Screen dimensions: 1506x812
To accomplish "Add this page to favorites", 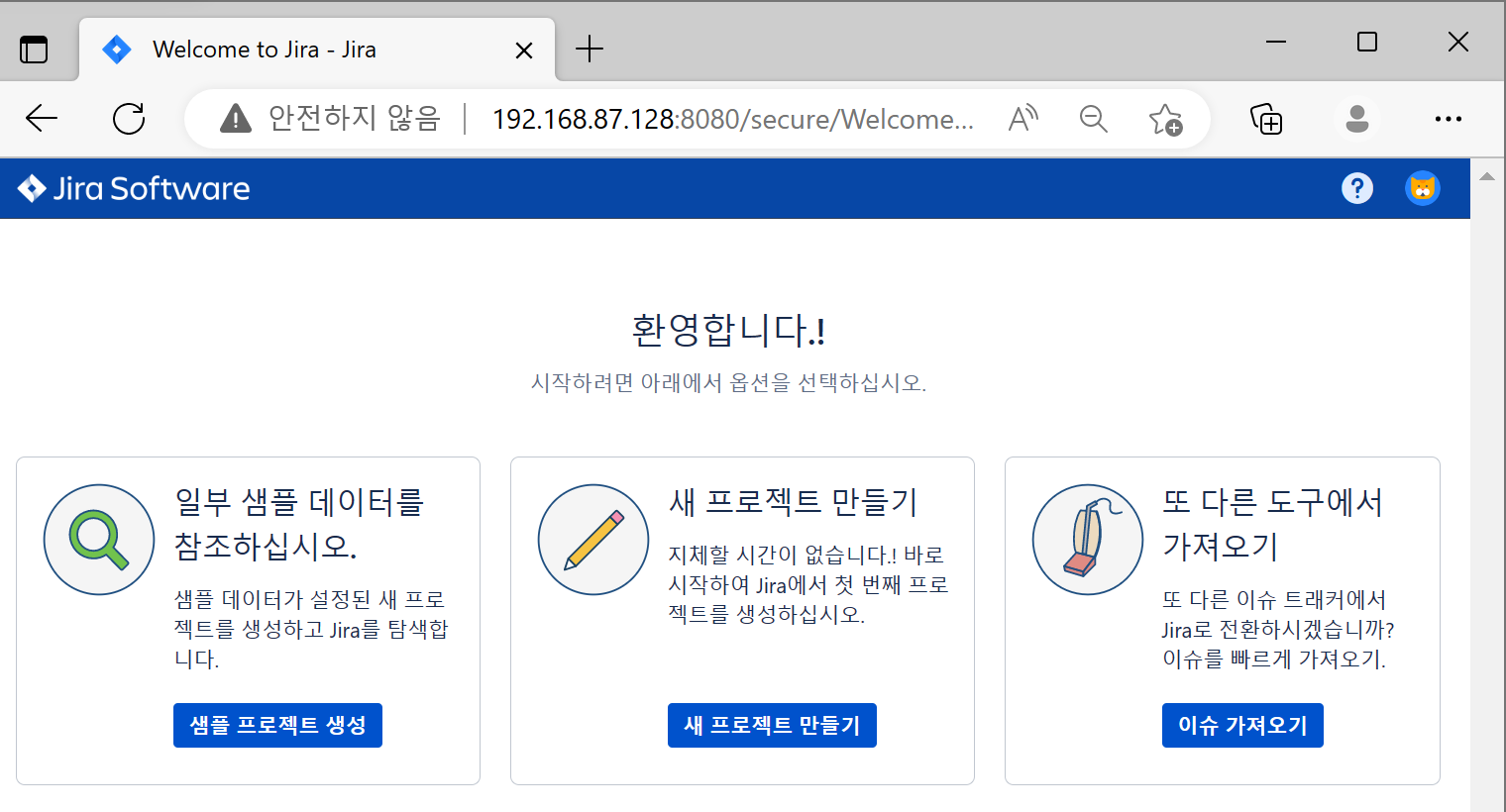I will click(x=1166, y=119).
